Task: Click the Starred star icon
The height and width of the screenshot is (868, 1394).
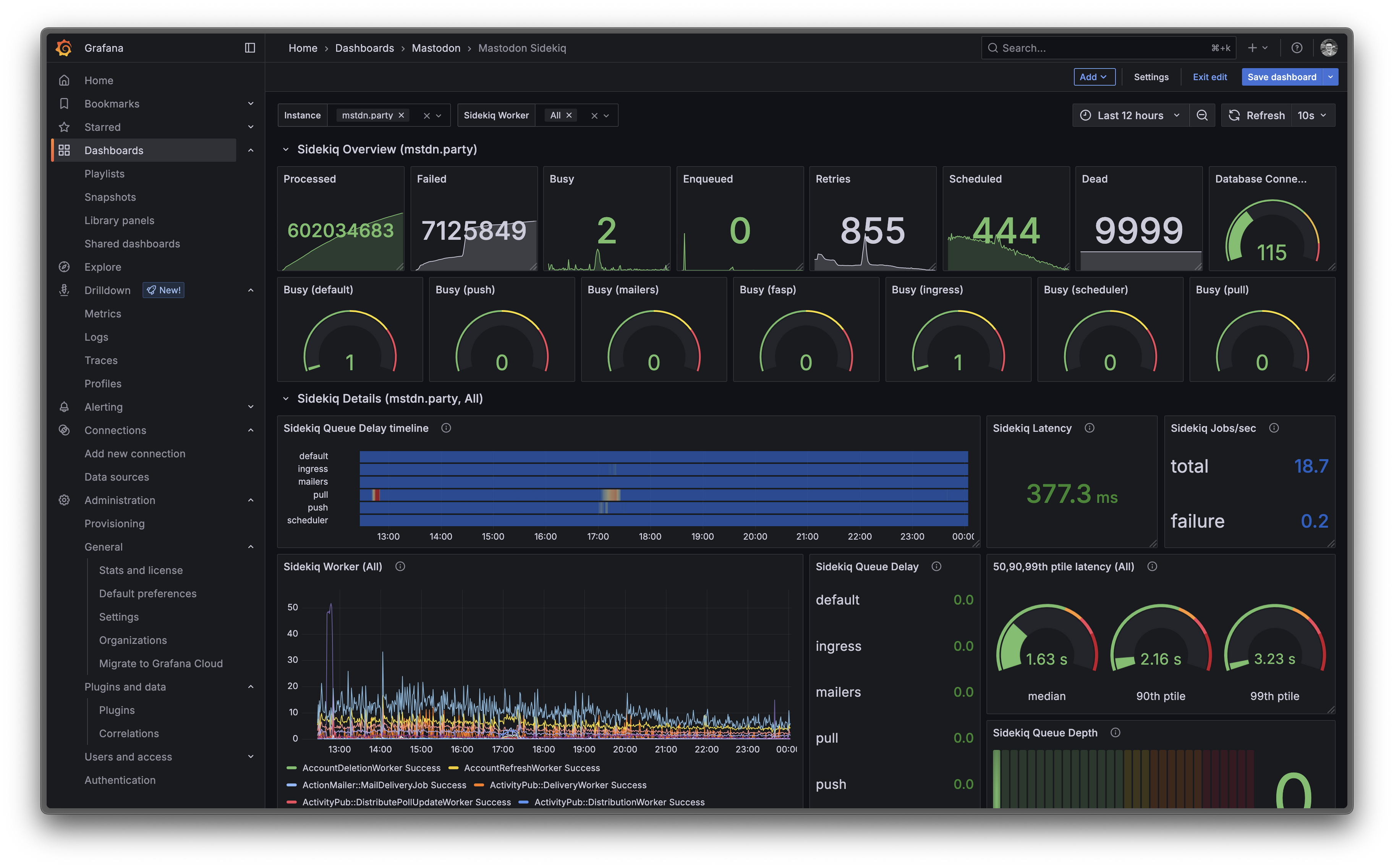Action: (64, 127)
